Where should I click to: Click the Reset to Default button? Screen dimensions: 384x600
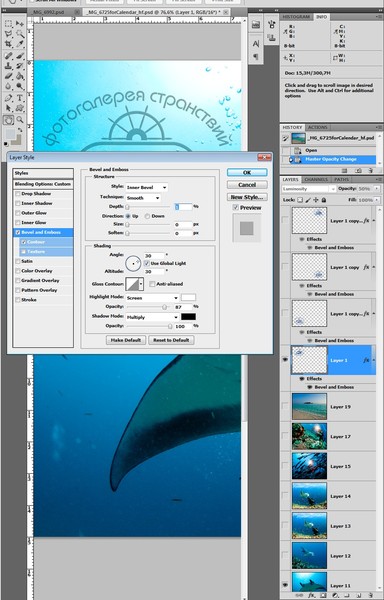click(171, 340)
